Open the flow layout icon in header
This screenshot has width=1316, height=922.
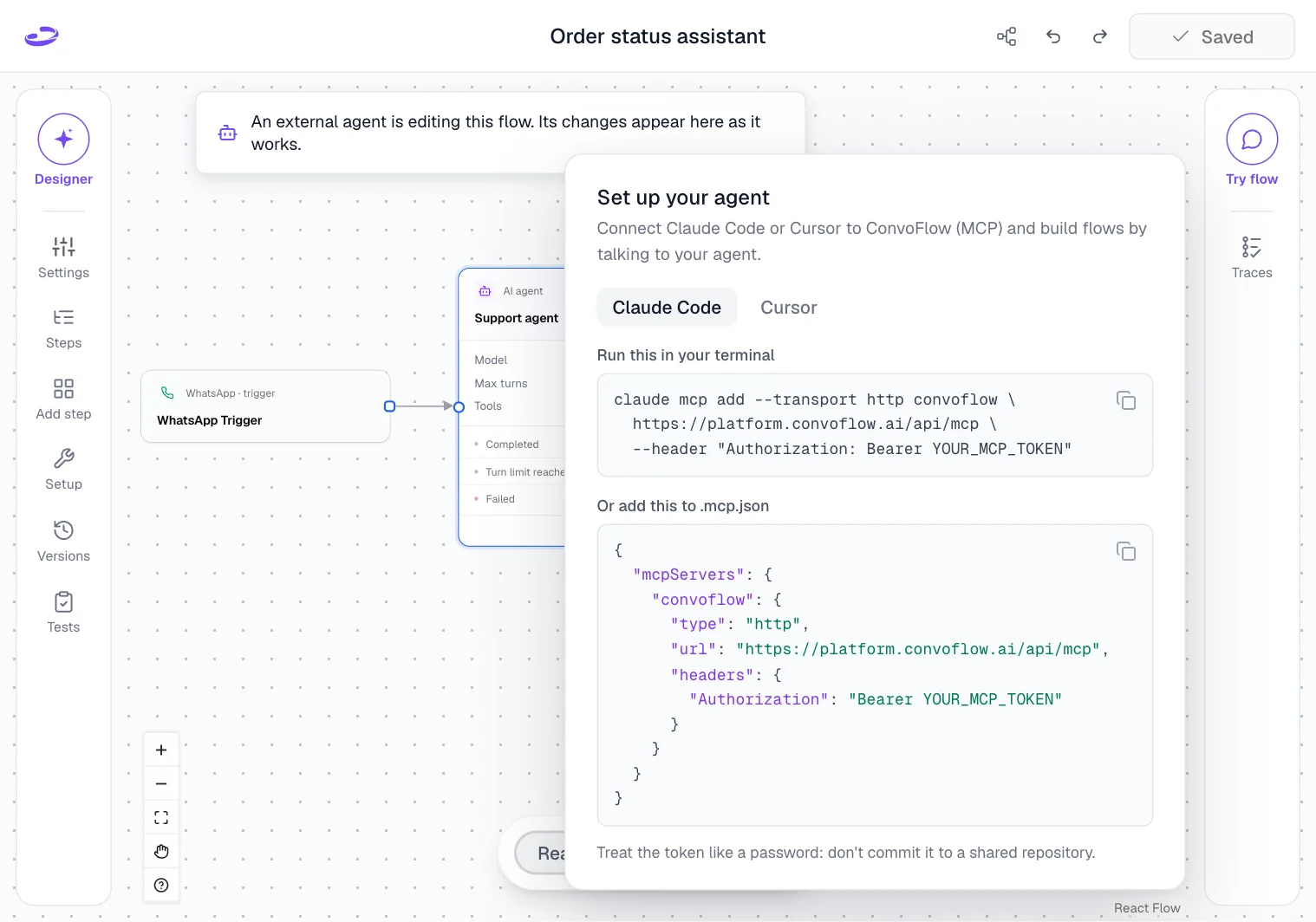pyautogui.click(x=1007, y=36)
